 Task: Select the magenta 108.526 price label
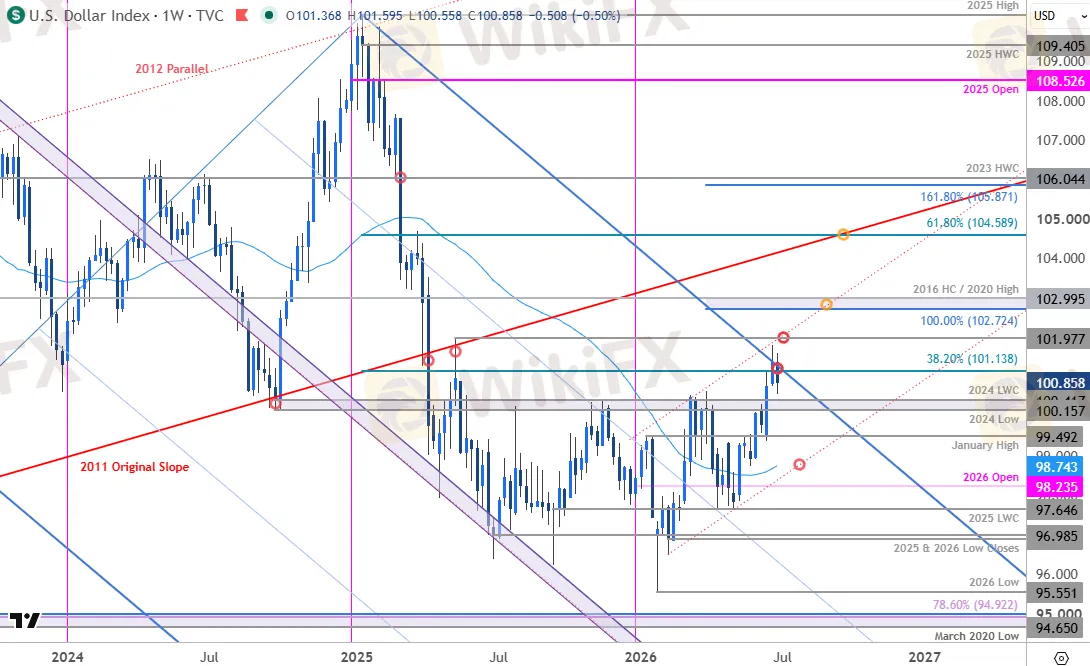tap(1059, 81)
